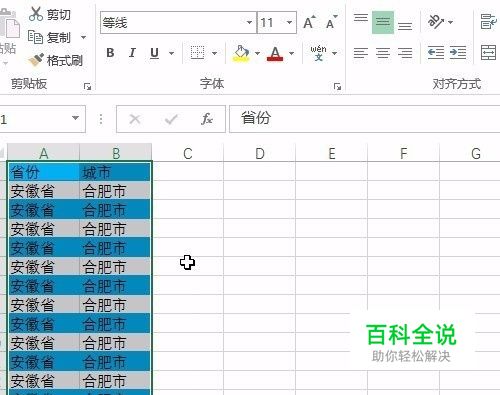Open the Copy (复制) dropdown arrow
This screenshot has height=395, width=500.
click(x=83, y=37)
